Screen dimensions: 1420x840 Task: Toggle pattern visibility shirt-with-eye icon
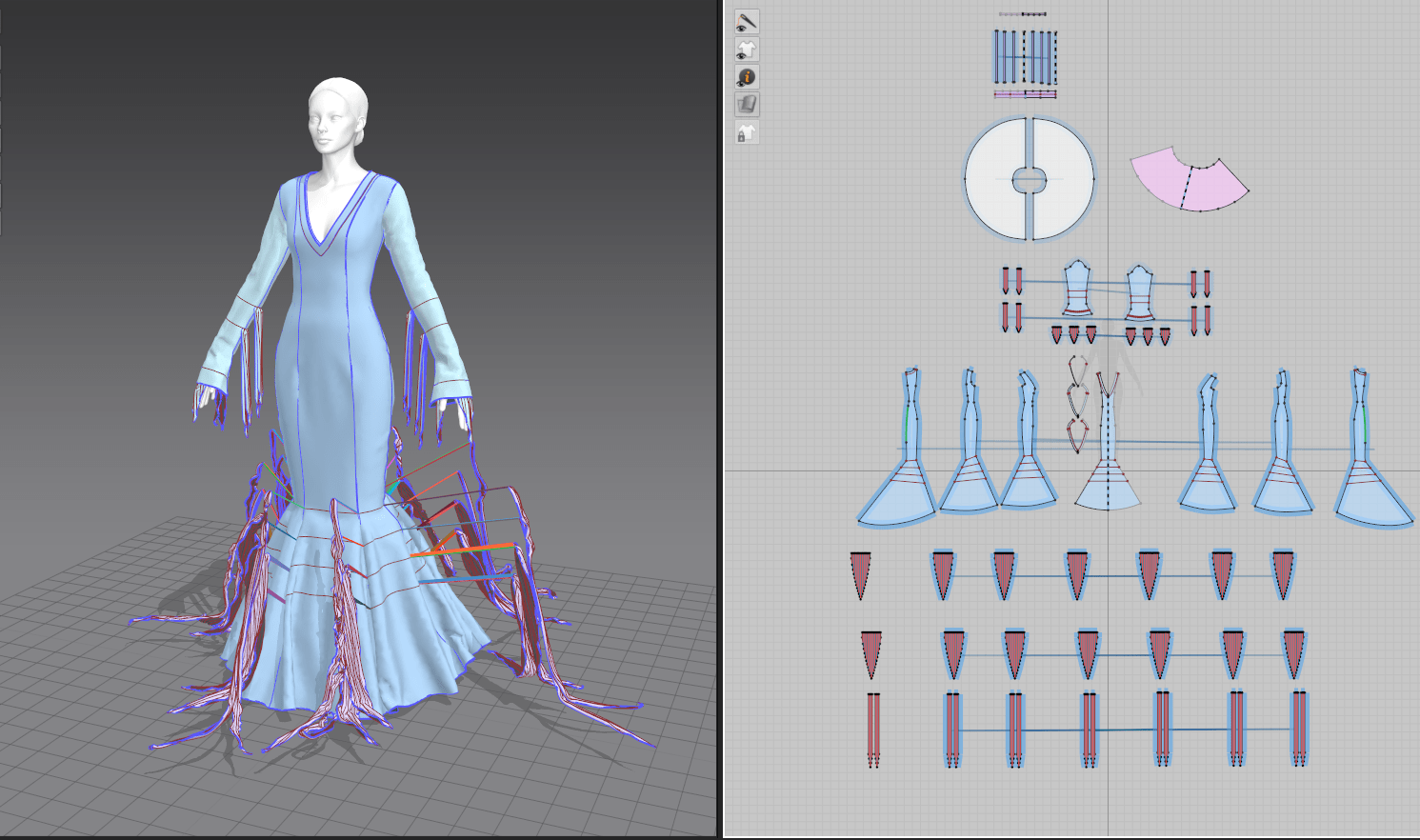coord(746,50)
